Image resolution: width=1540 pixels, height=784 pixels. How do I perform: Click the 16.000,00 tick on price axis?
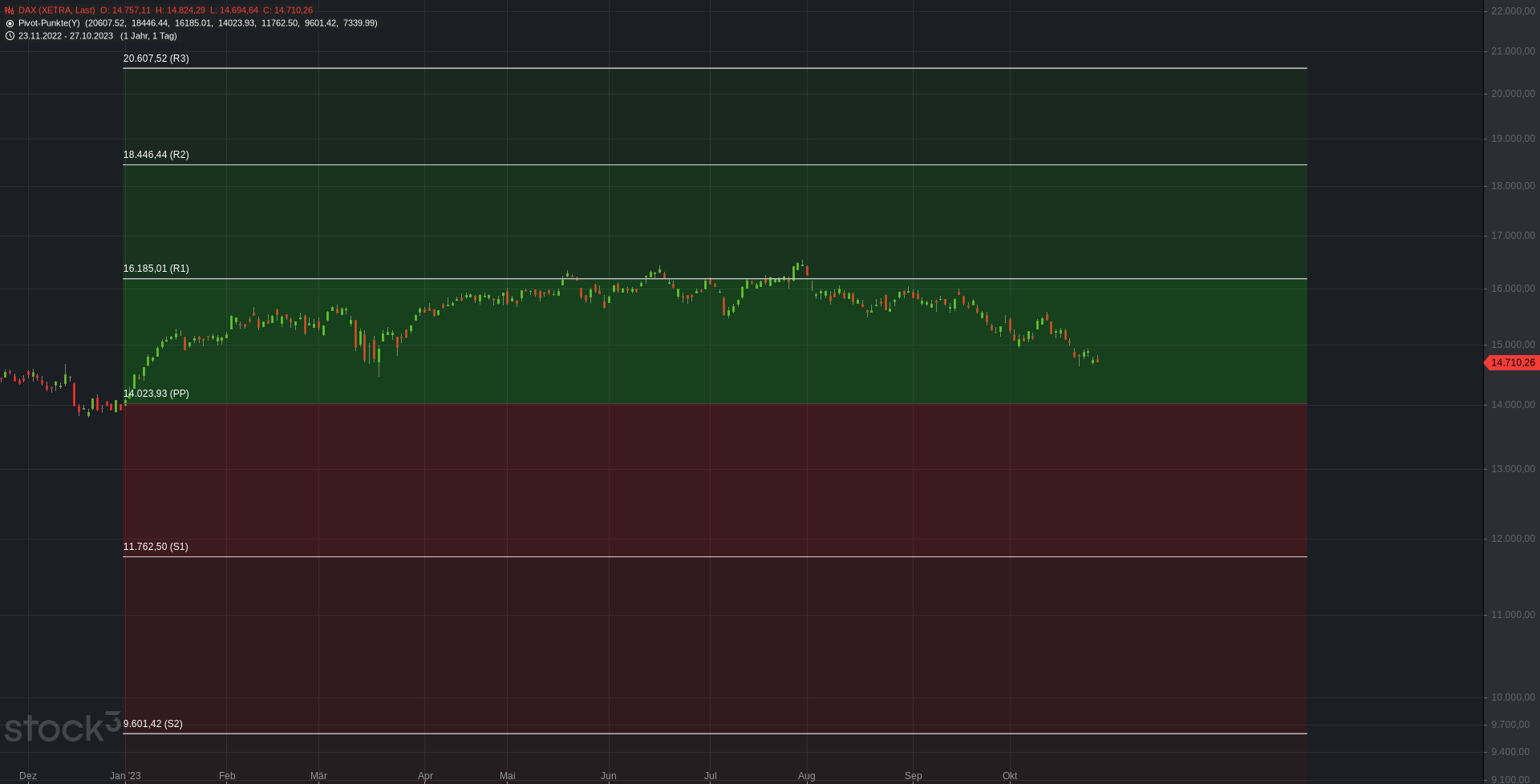click(x=1513, y=289)
